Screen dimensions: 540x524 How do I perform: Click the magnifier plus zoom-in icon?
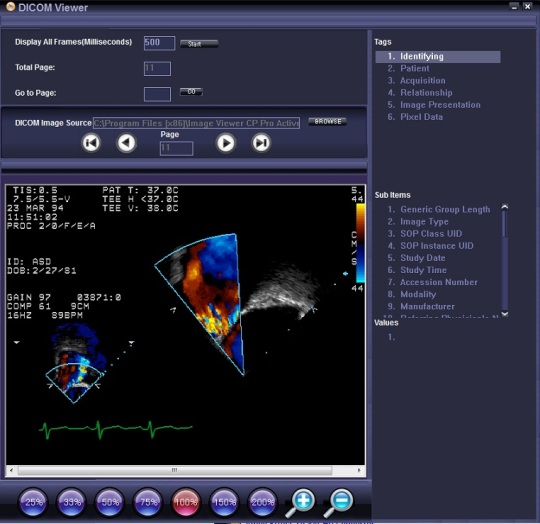300,503
